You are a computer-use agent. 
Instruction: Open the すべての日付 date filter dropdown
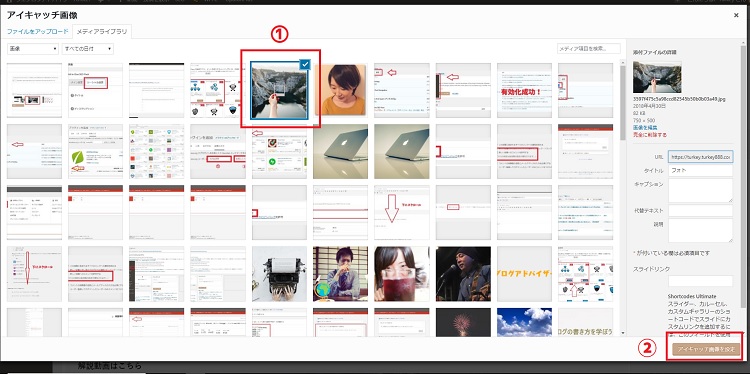pos(88,49)
